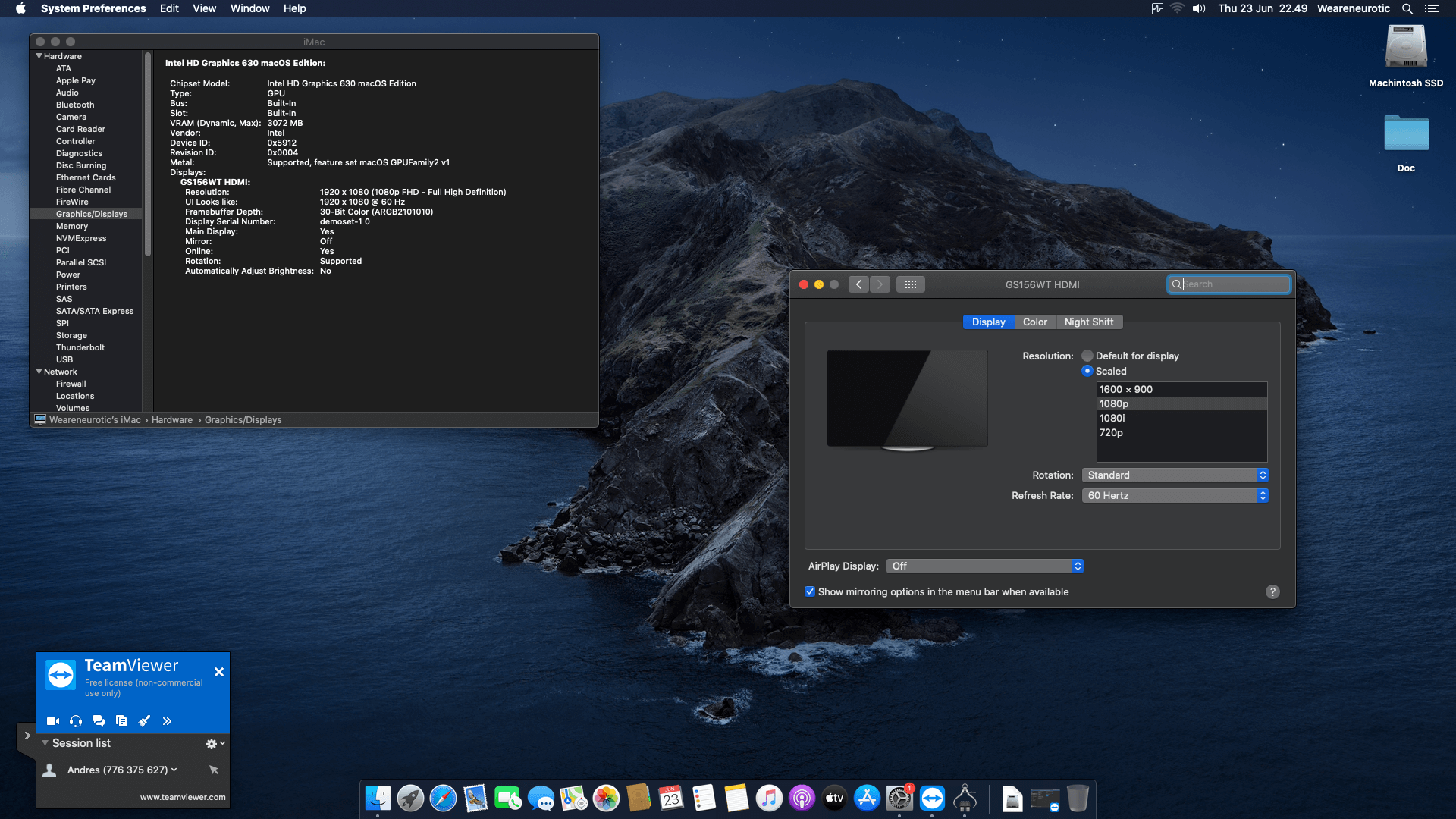The height and width of the screenshot is (819, 1456).
Task: Open TeamViewer file transfer documents icon
Action: [x=121, y=721]
